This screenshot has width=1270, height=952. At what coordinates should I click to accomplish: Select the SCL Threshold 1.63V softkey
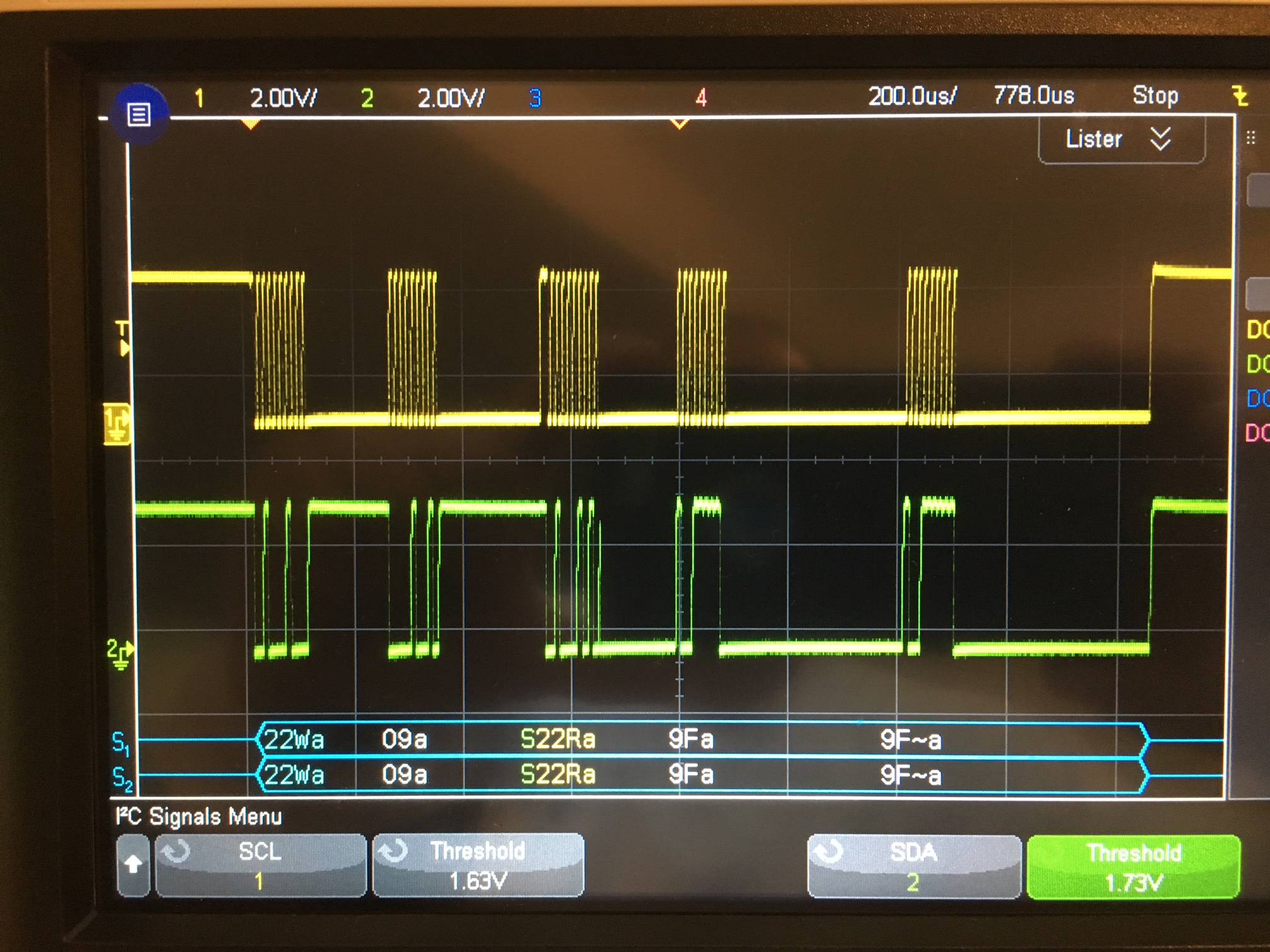[478, 864]
